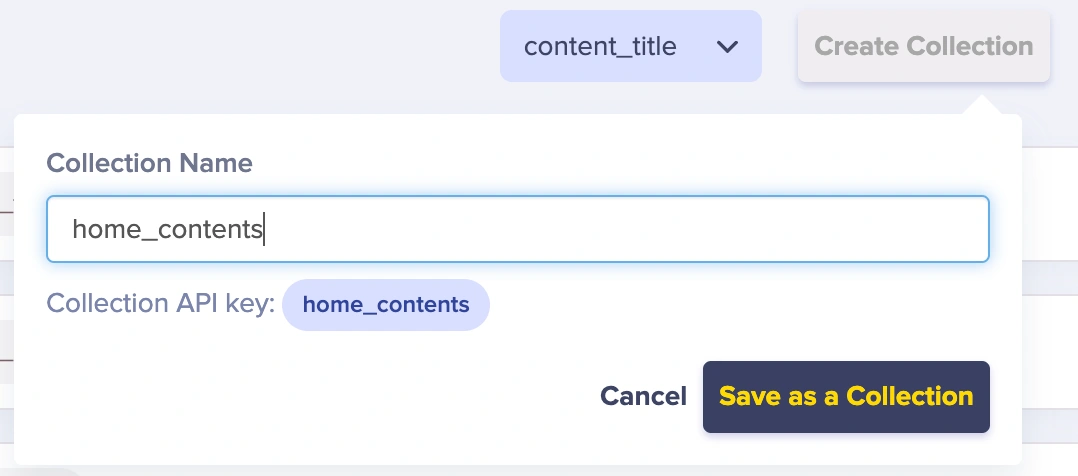Click the gap between the dropdown and Create Collection
The image size is (1078, 476).
pos(780,46)
